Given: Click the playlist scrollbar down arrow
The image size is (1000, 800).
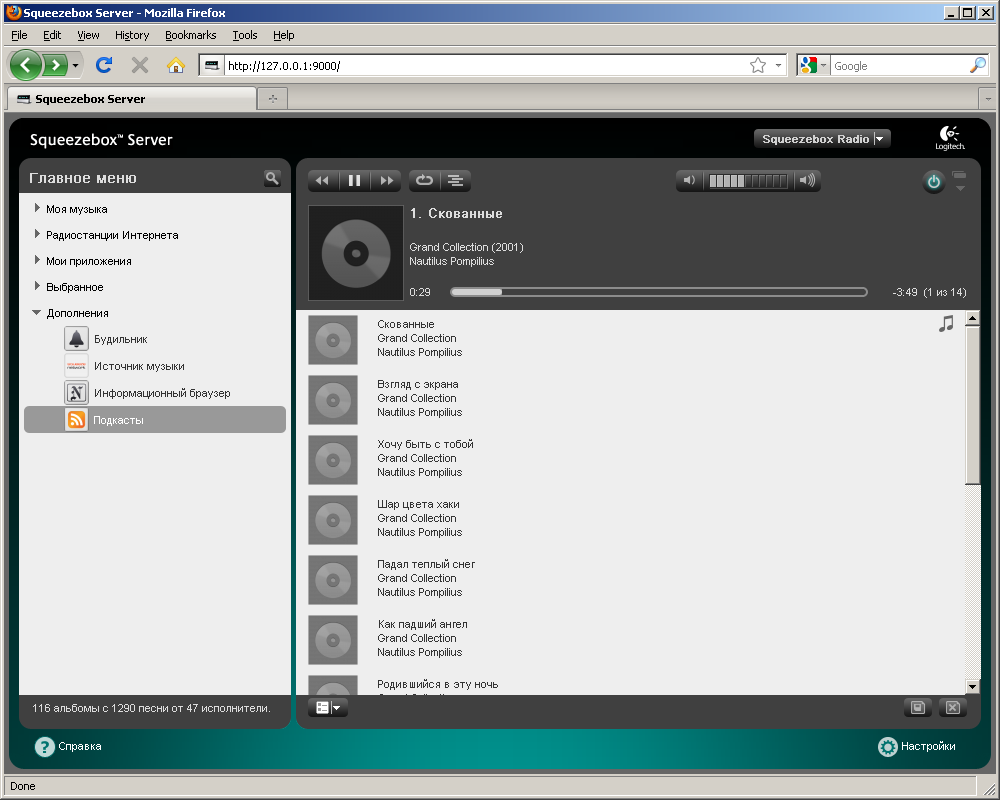Looking at the screenshot, I should (972, 687).
